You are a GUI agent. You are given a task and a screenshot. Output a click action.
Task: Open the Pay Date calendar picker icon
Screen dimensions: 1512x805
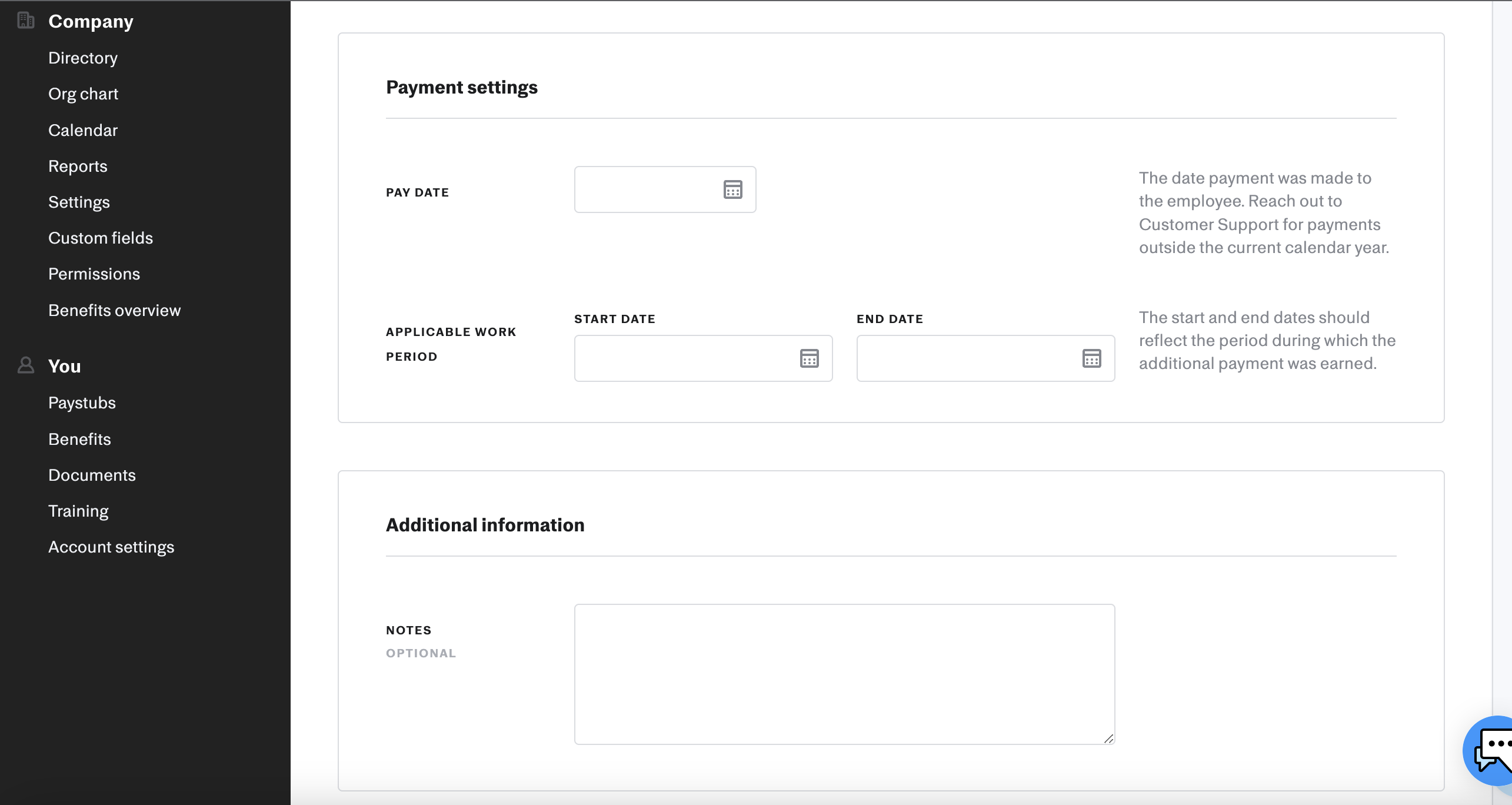point(732,189)
